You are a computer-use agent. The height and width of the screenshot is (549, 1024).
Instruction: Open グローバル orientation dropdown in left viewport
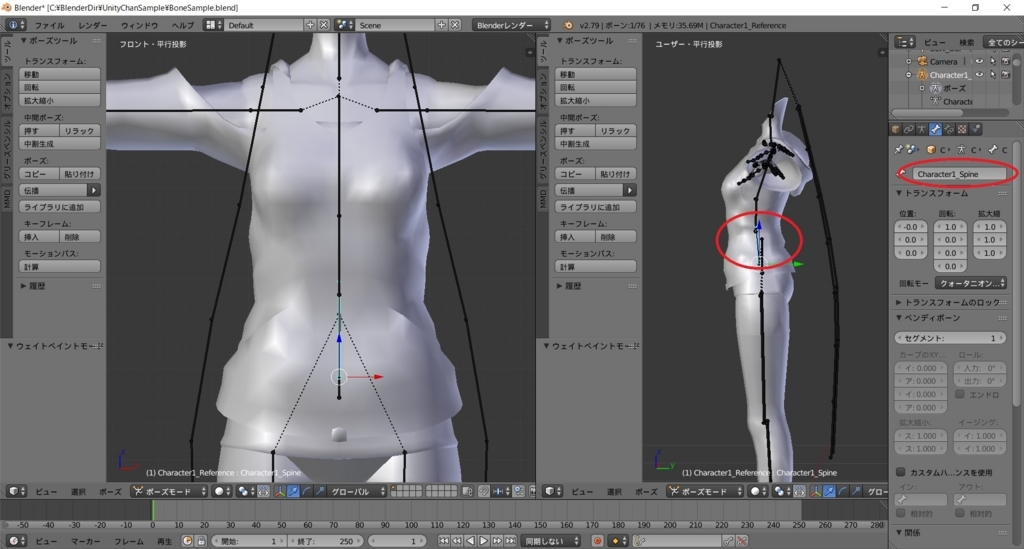pyautogui.click(x=356, y=492)
